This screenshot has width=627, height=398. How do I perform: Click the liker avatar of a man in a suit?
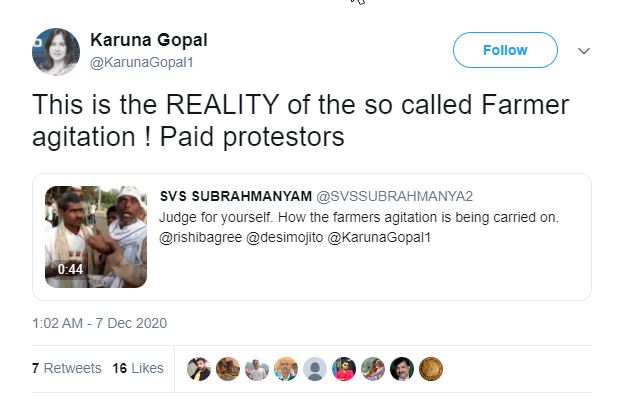tap(402, 369)
